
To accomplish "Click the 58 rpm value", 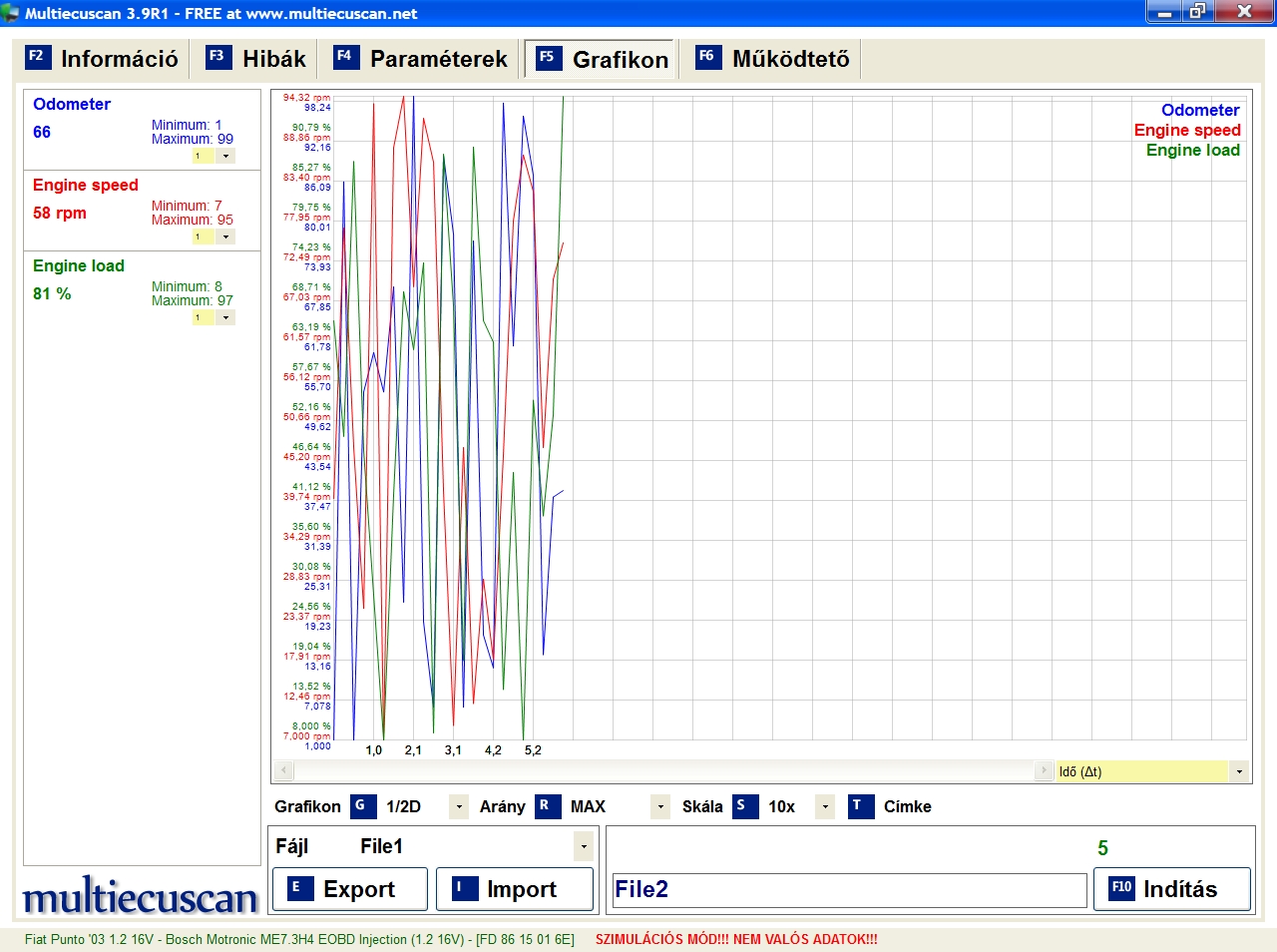I will [x=60, y=213].
